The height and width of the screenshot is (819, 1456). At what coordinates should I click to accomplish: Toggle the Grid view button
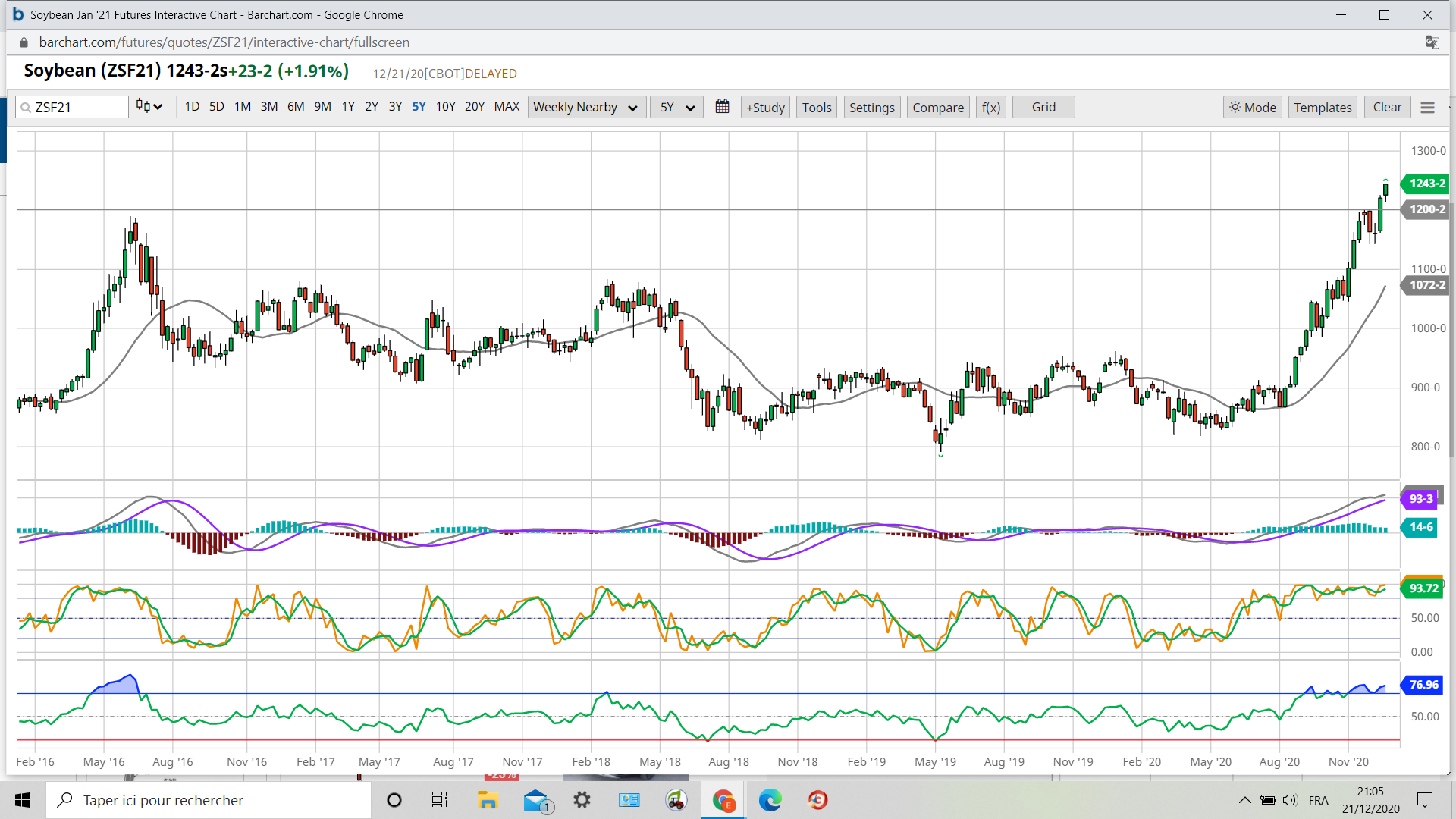tap(1043, 108)
